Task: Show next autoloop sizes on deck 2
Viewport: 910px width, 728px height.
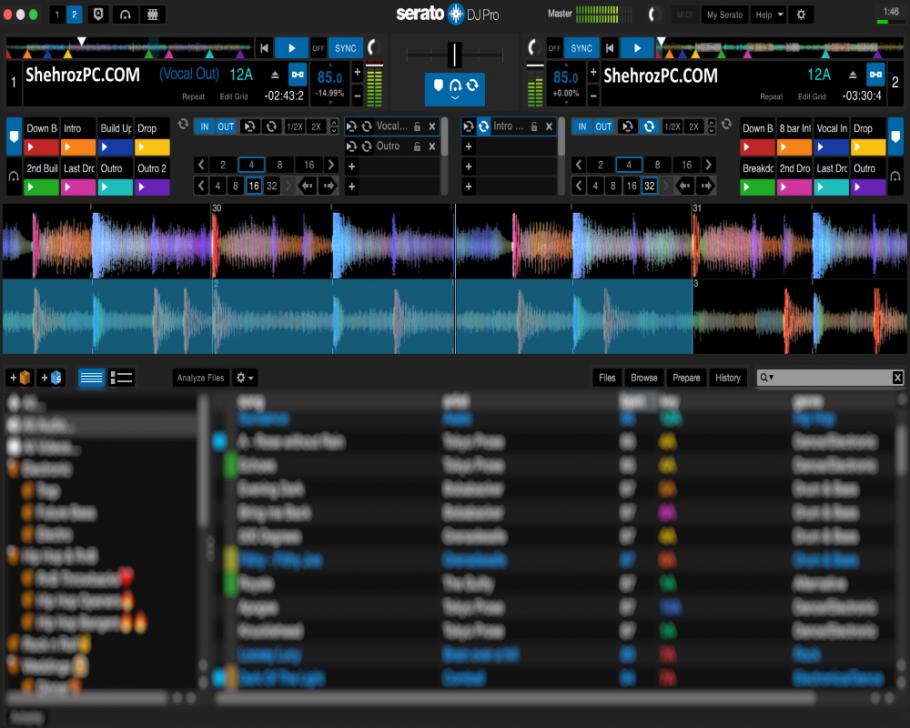Action: coord(709,165)
